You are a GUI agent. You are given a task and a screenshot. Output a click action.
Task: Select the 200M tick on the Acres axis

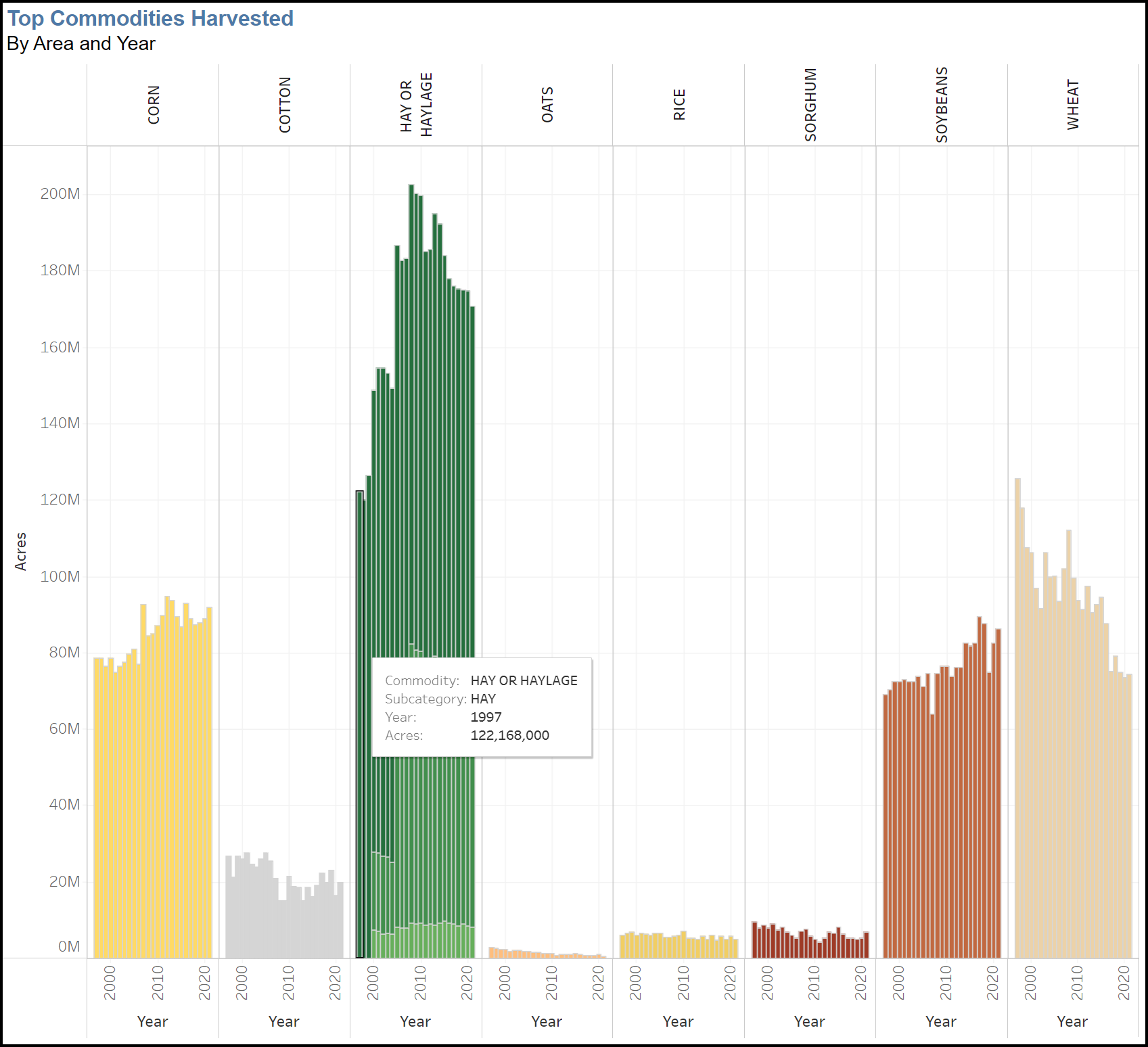pos(60,194)
